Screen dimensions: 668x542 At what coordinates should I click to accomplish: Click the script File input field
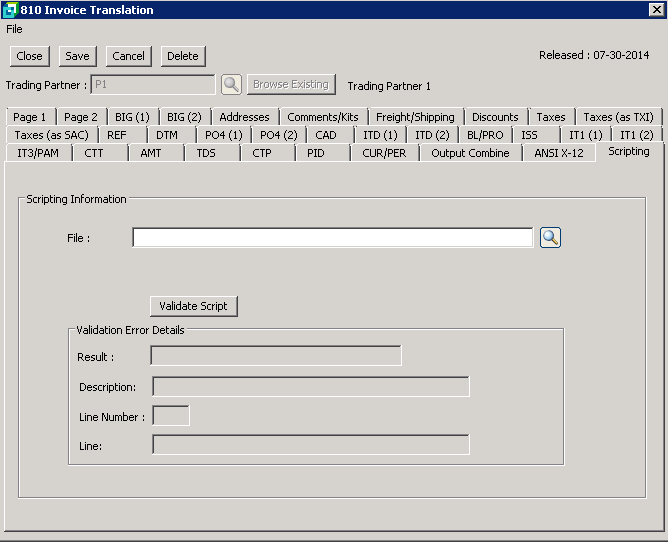point(332,237)
